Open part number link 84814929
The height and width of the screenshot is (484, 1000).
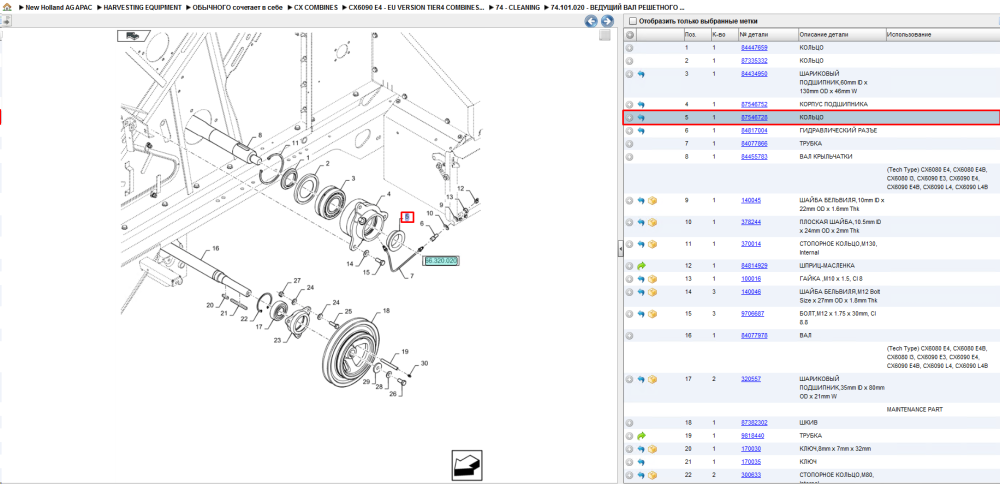[x=754, y=265]
